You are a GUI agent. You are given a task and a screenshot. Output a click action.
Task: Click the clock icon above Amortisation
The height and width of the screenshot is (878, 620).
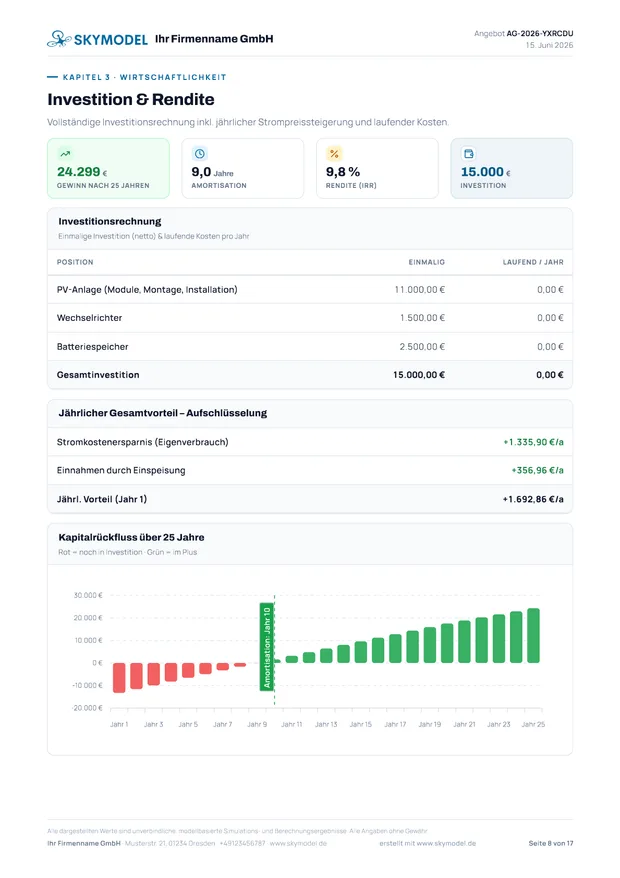coord(199,153)
